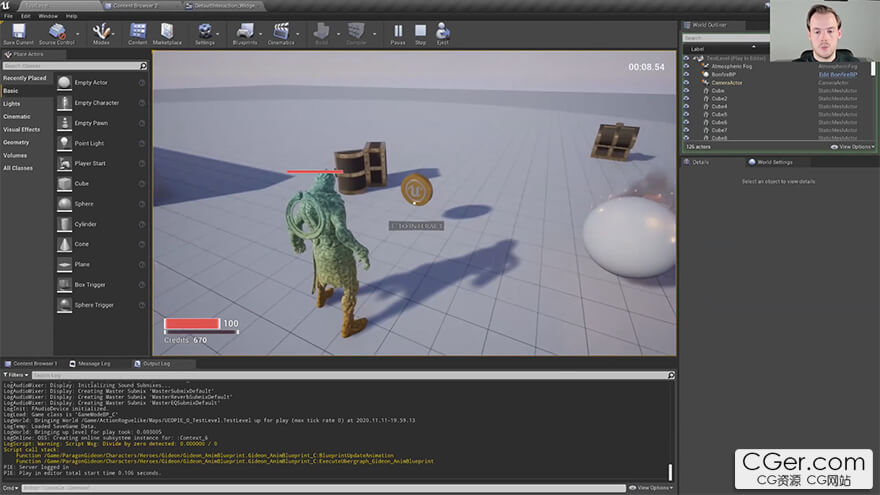The width and height of the screenshot is (880, 495).
Task: Toggle visibility of the Cube4 actor
Action: [x=686, y=106]
